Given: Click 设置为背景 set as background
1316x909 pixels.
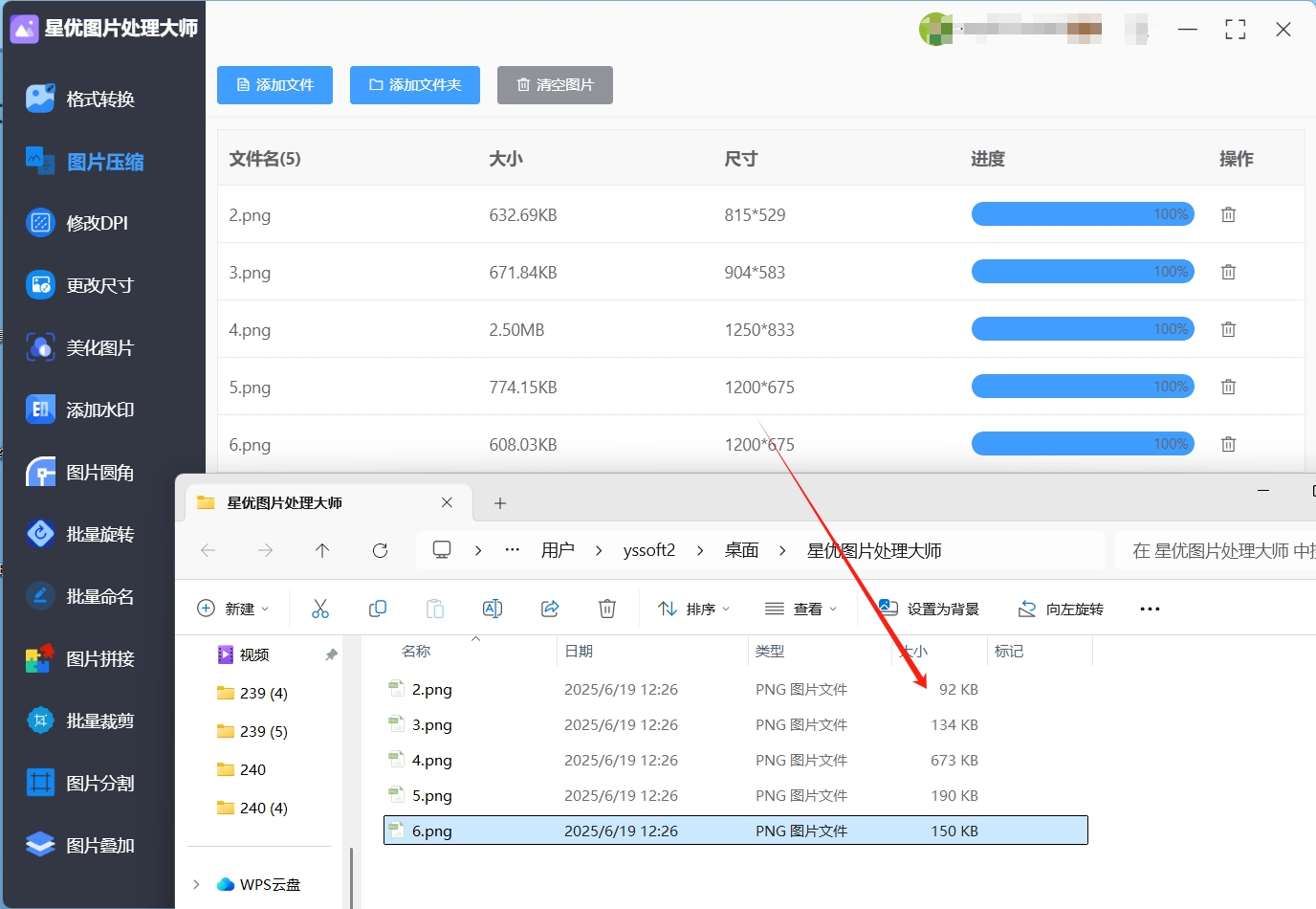Looking at the screenshot, I should pyautogui.click(x=929, y=609).
